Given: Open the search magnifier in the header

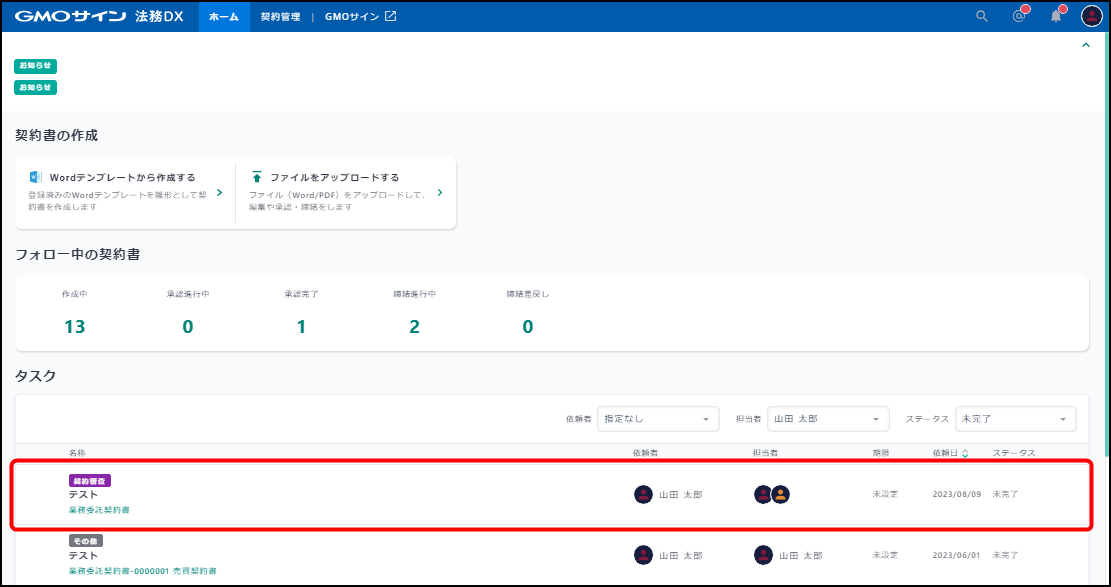Looking at the screenshot, I should coord(981,16).
